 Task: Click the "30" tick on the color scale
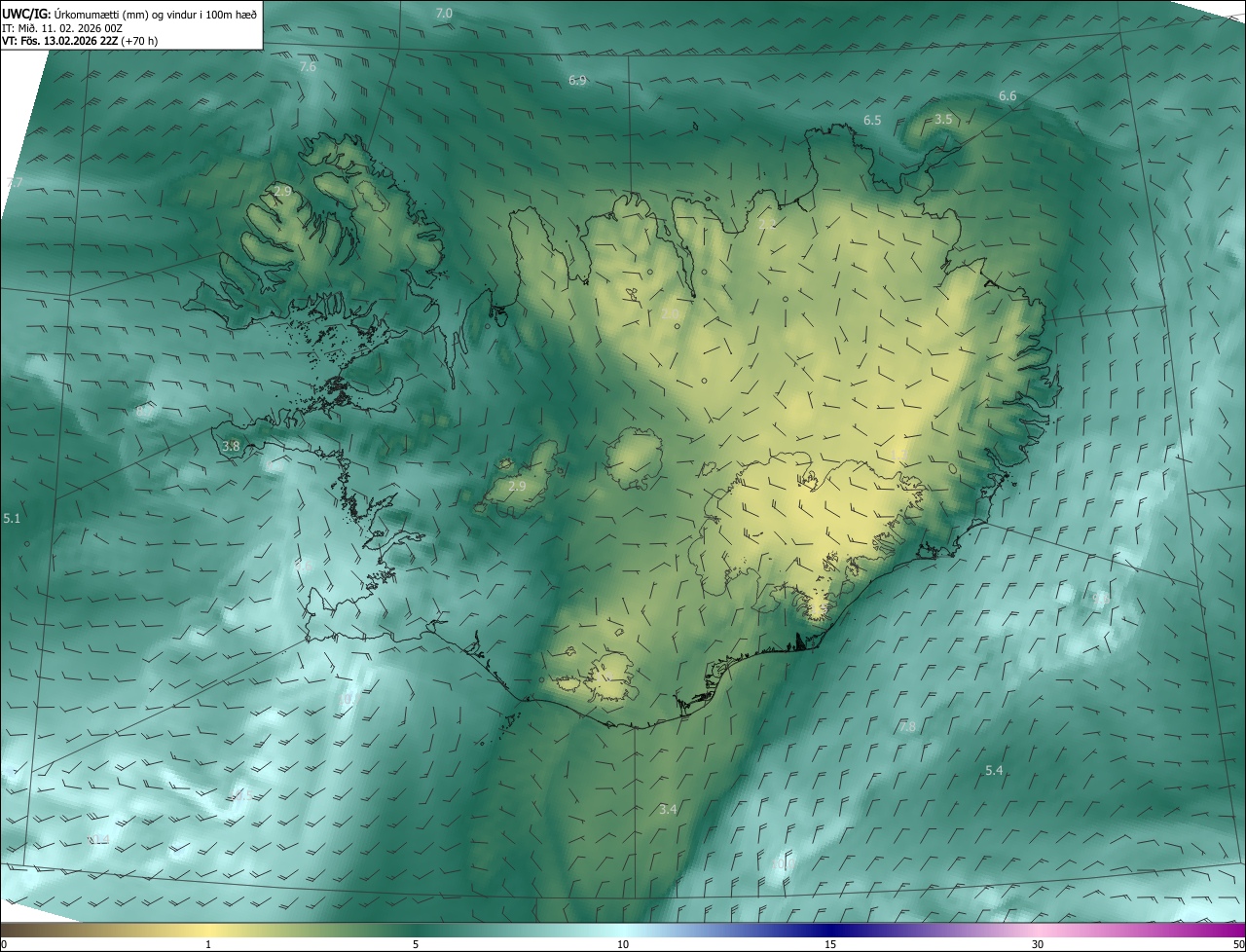click(1038, 945)
